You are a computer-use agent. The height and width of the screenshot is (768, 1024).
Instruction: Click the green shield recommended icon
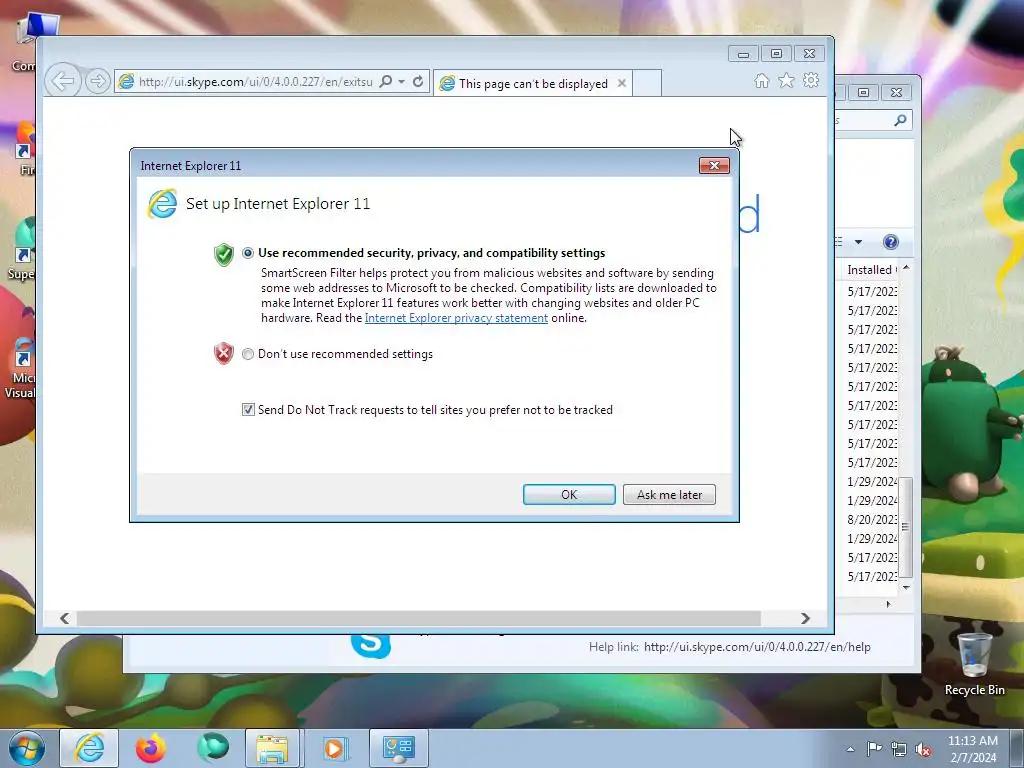[x=223, y=254]
